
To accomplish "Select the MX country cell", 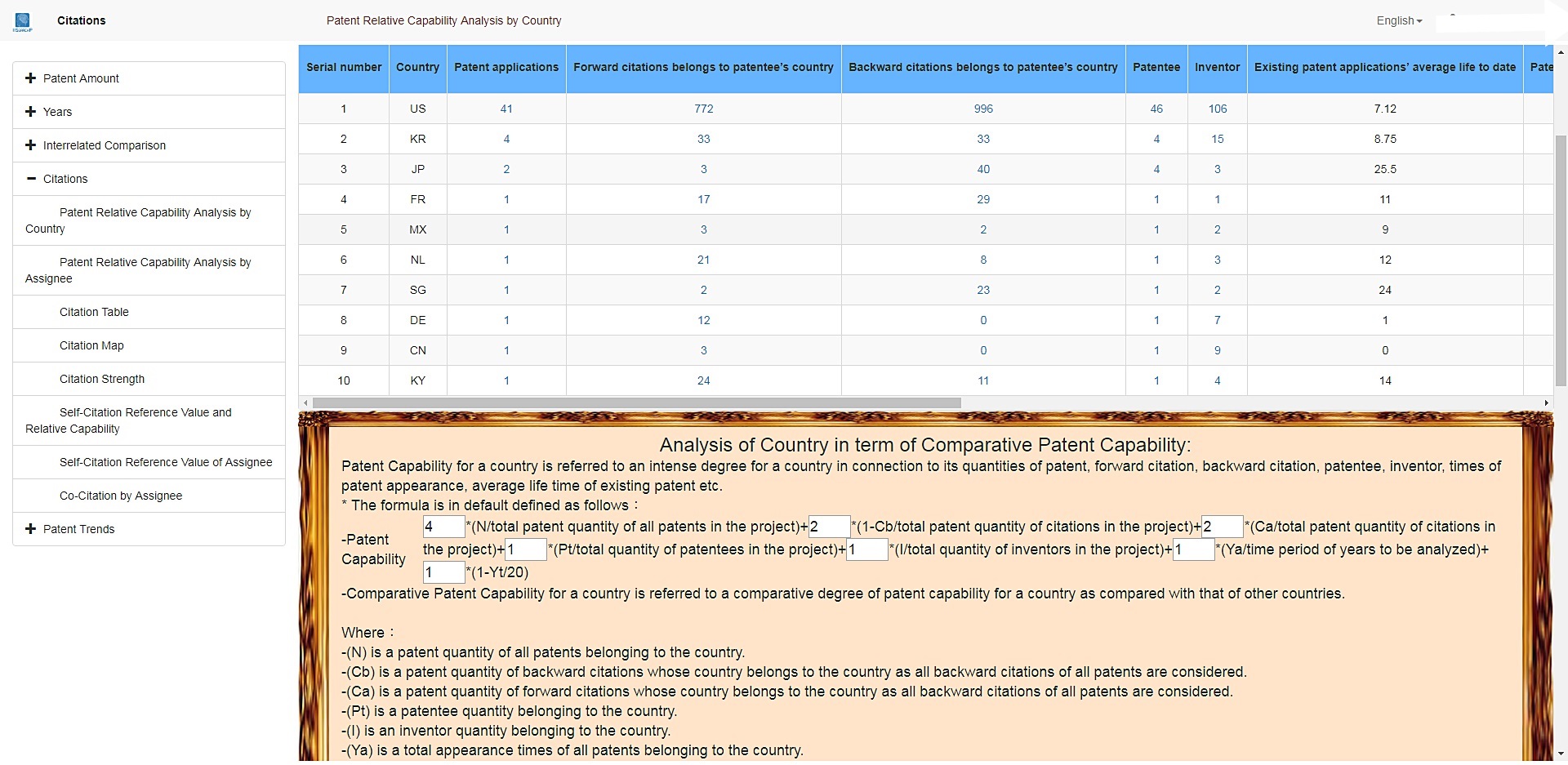I will tap(417, 229).
